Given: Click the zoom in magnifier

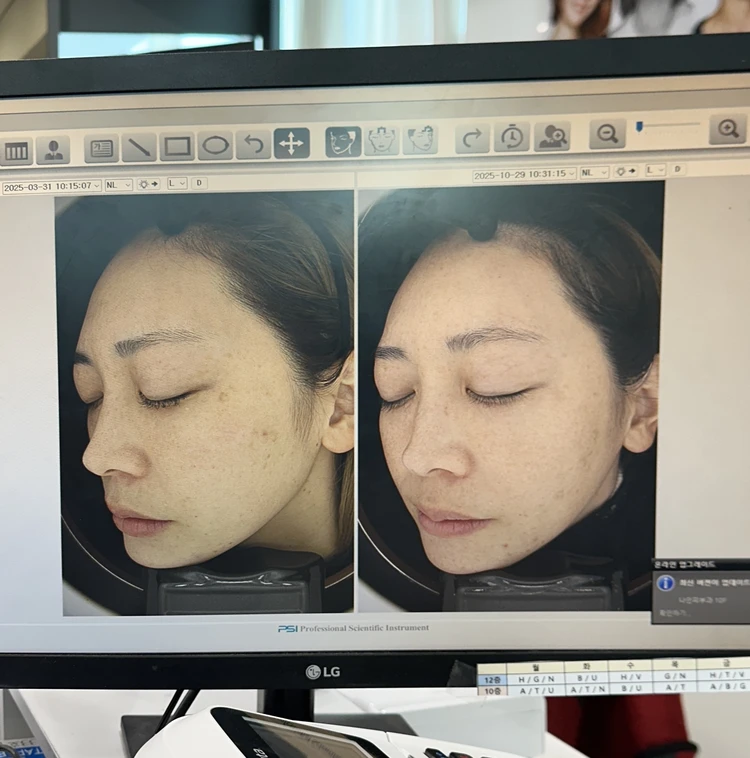Looking at the screenshot, I should [x=727, y=129].
